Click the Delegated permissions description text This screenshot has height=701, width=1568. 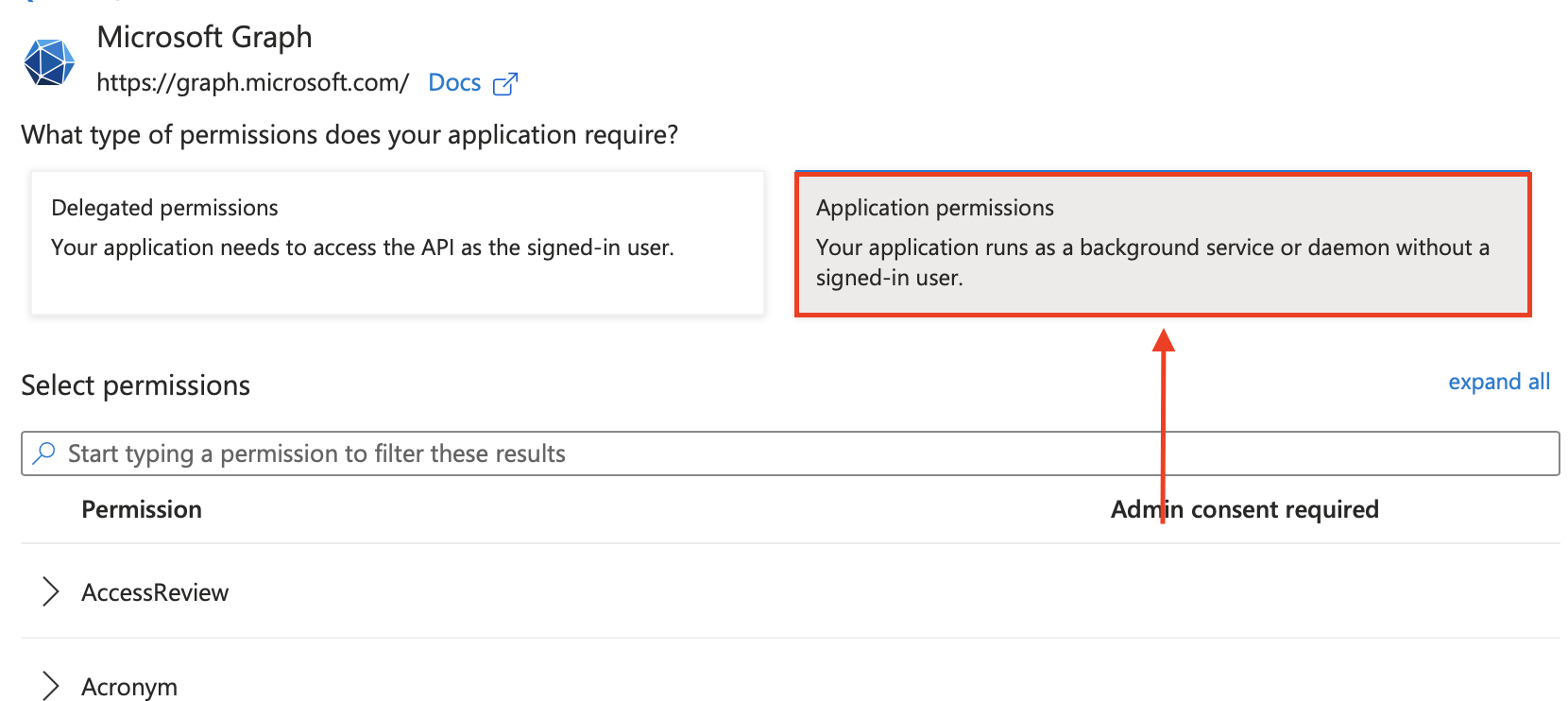[363, 248]
